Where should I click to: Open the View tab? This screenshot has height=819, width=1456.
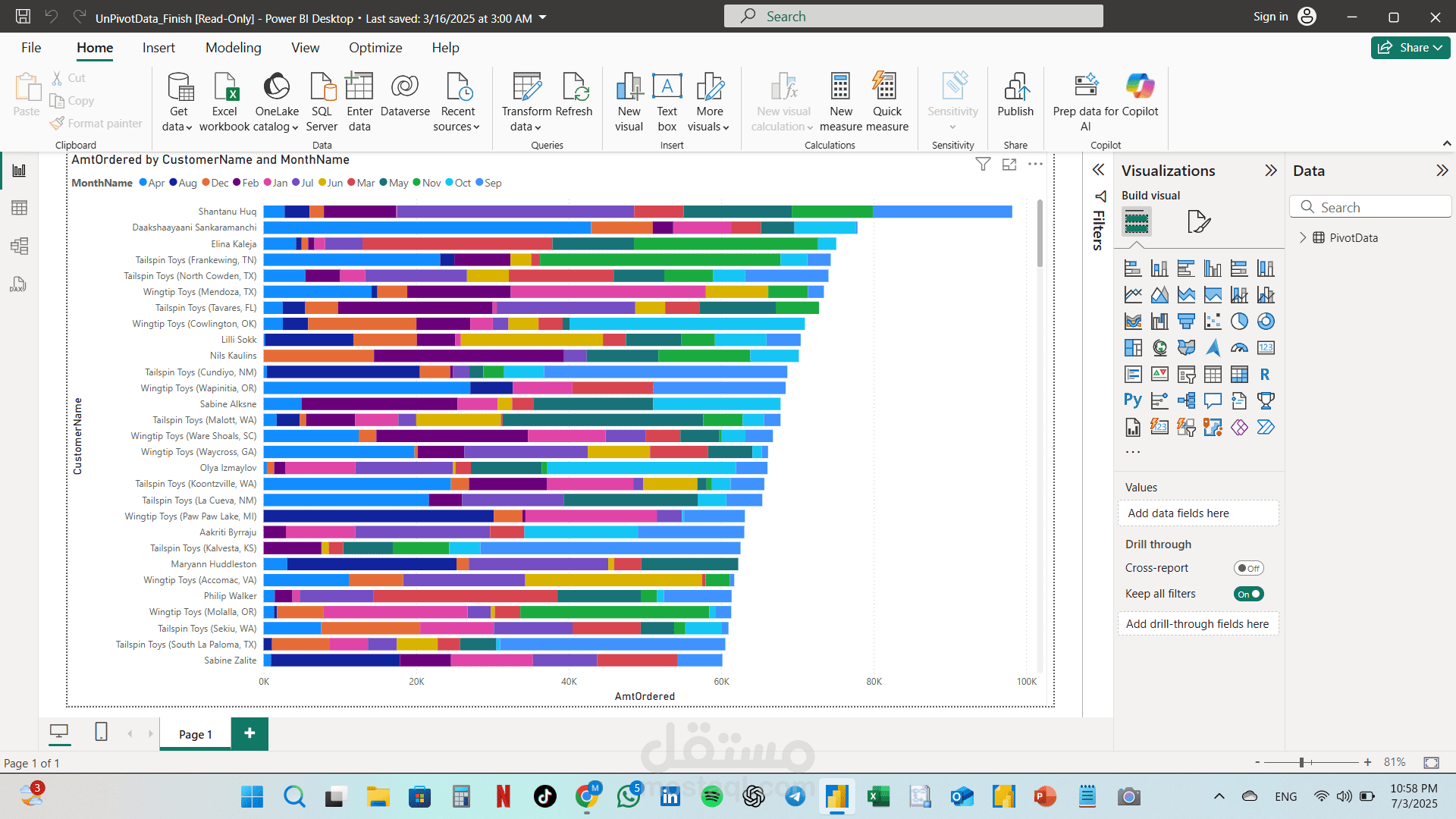click(306, 48)
